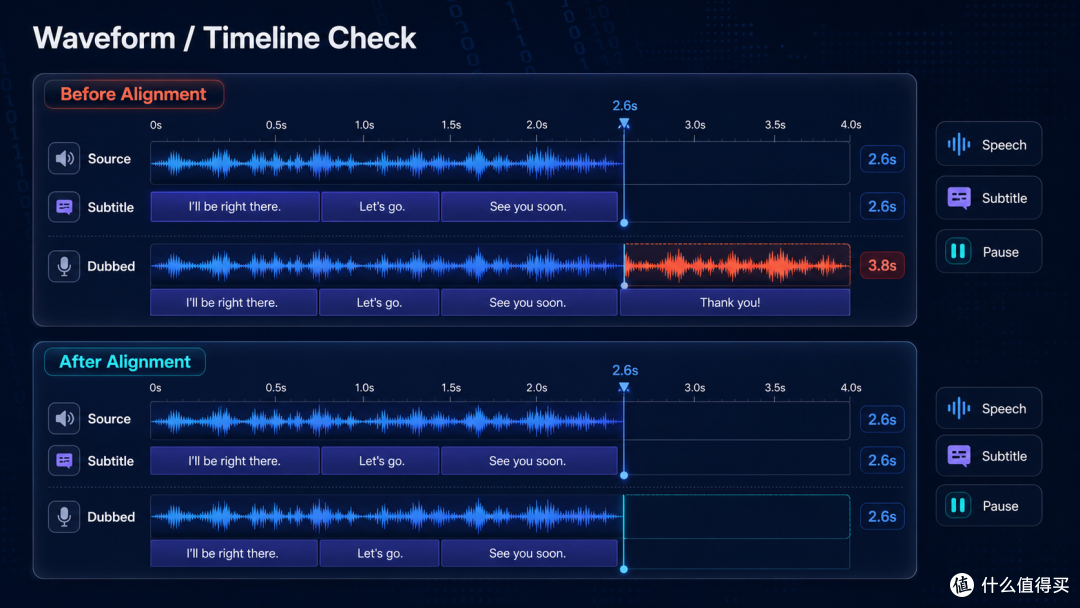Viewport: 1080px width, 608px height.
Task: Click the Subtitle icon in top legend
Action: (959, 198)
